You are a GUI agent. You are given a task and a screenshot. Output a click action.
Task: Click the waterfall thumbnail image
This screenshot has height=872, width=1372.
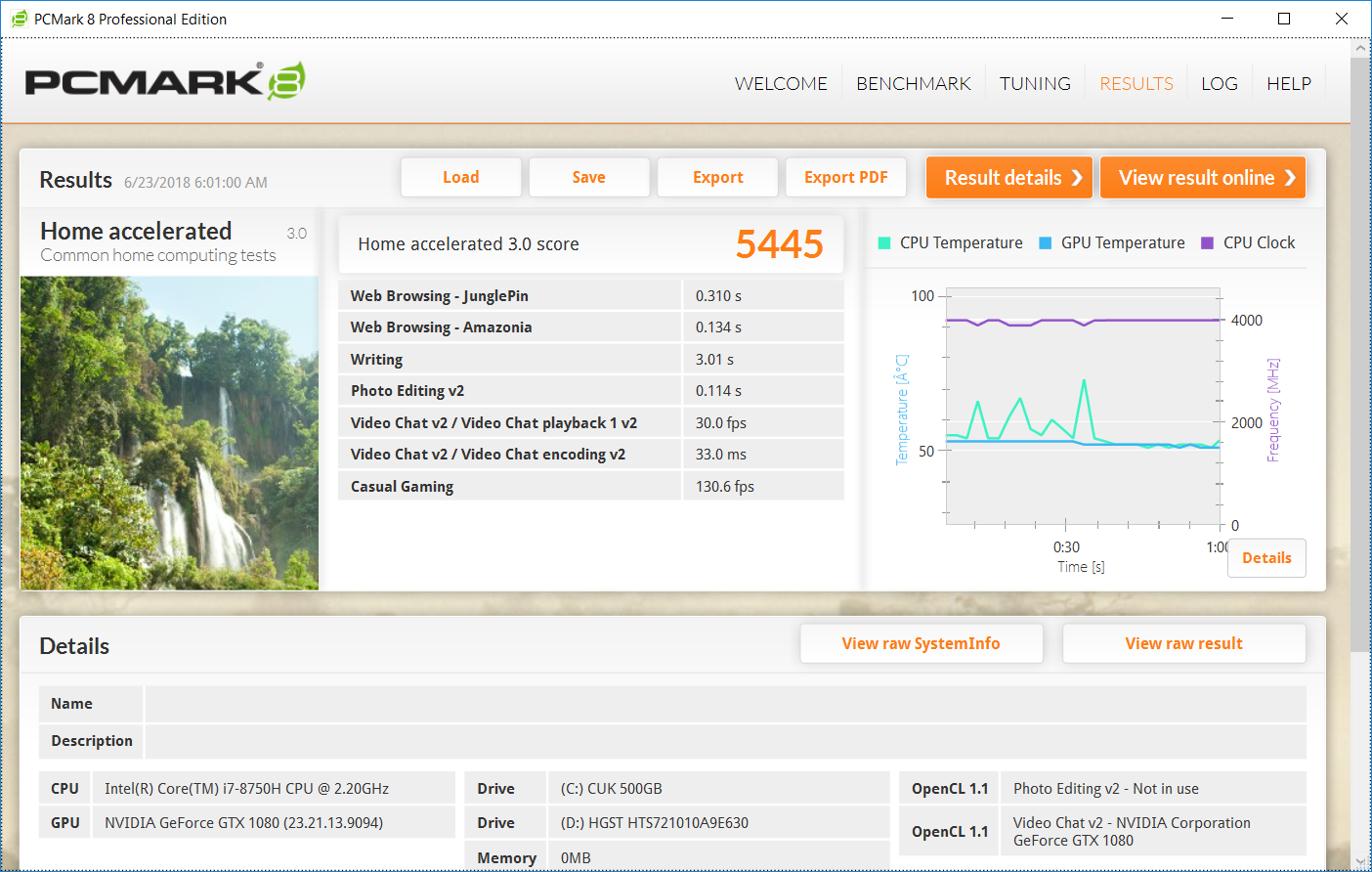pyautogui.click(x=170, y=433)
